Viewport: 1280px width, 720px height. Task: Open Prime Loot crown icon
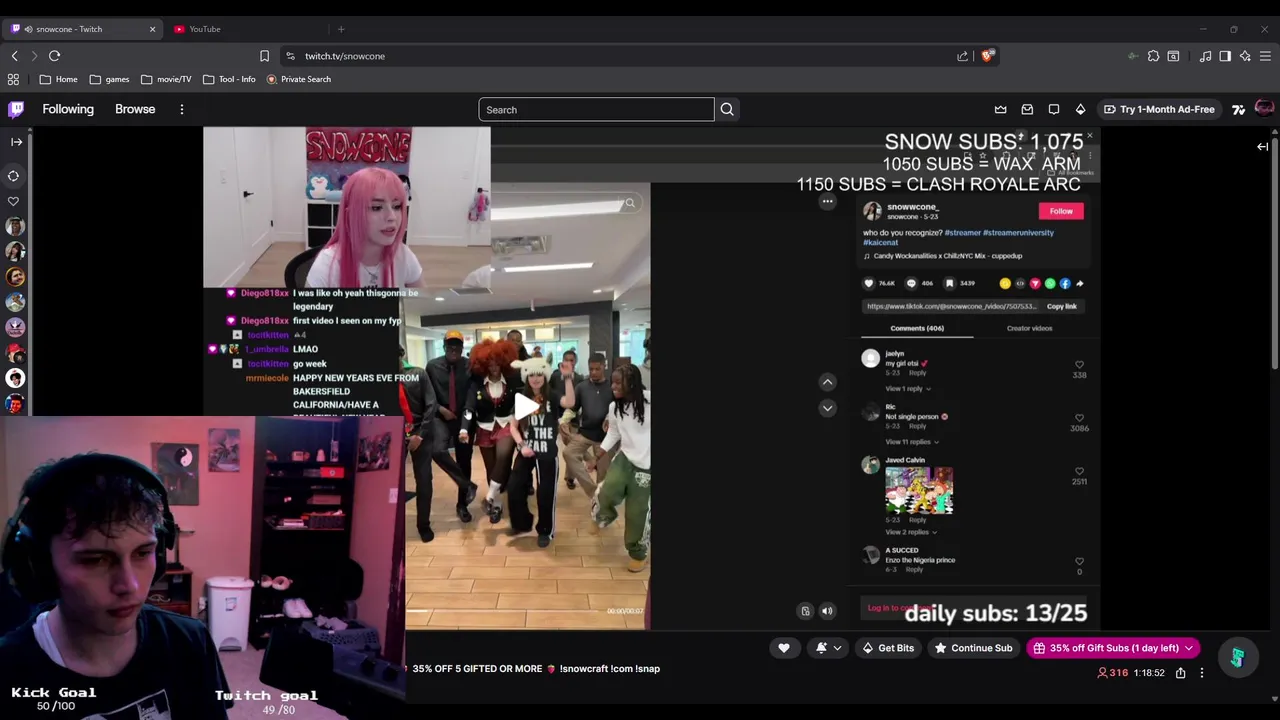pos(1000,109)
